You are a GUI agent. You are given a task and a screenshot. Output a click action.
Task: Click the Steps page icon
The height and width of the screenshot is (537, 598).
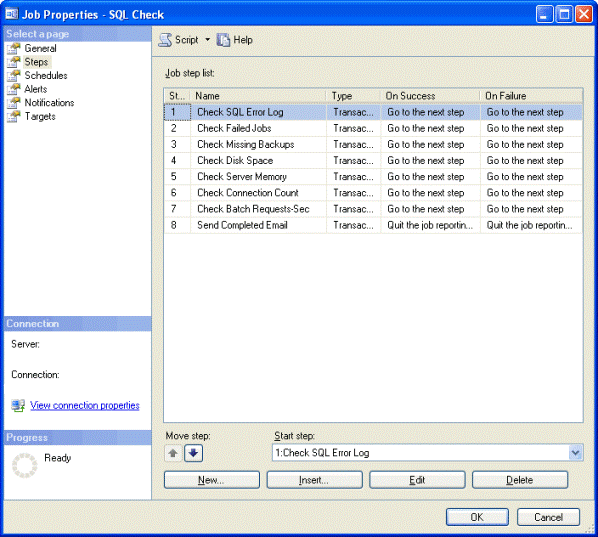[x=13, y=62]
